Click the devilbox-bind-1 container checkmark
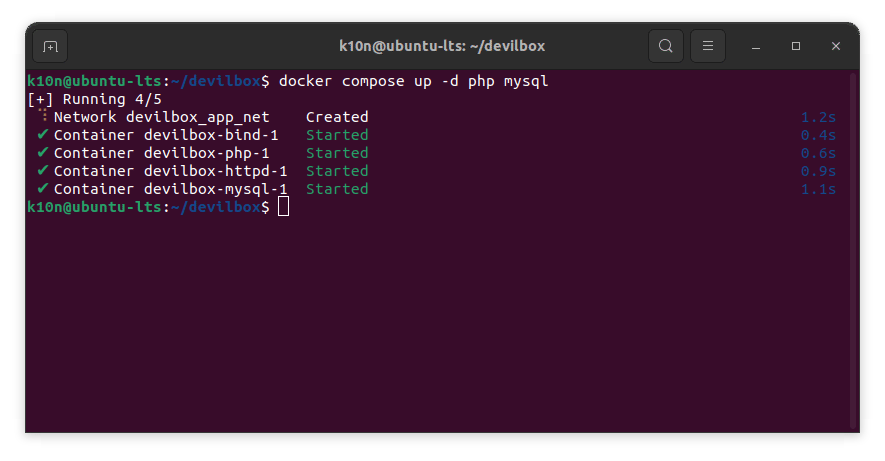Viewport: 885px width, 461px height. click(x=42, y=135)
